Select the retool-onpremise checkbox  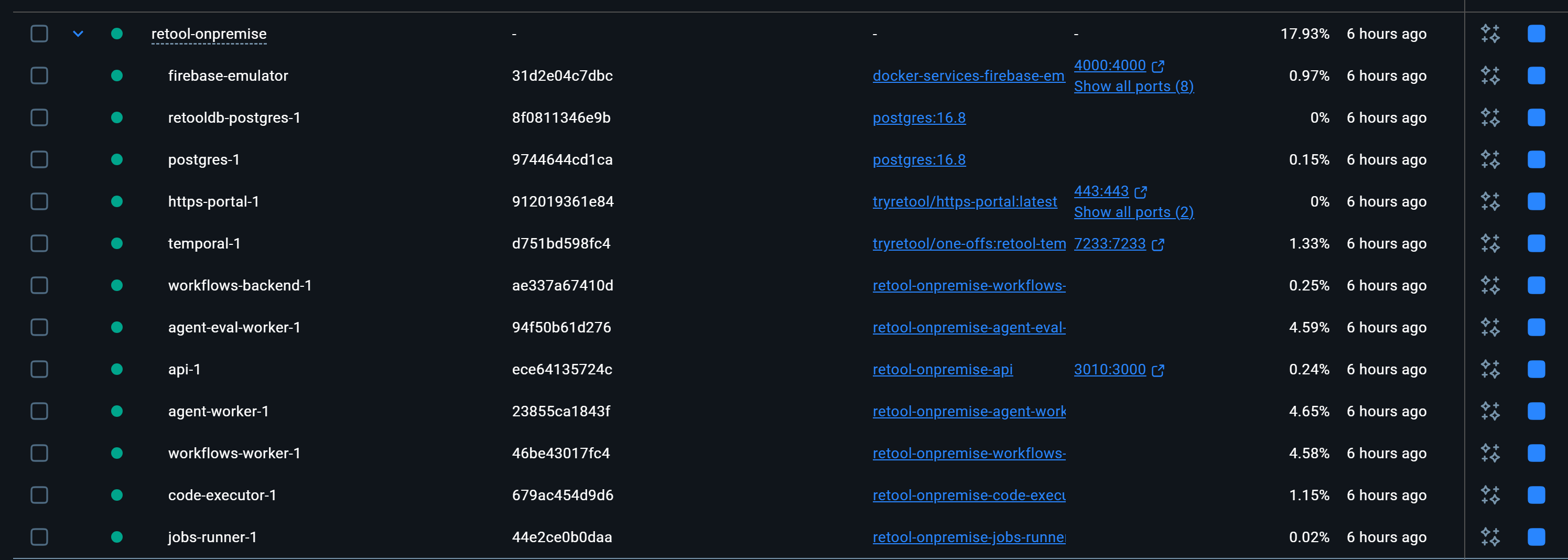[x=39, y=34]
